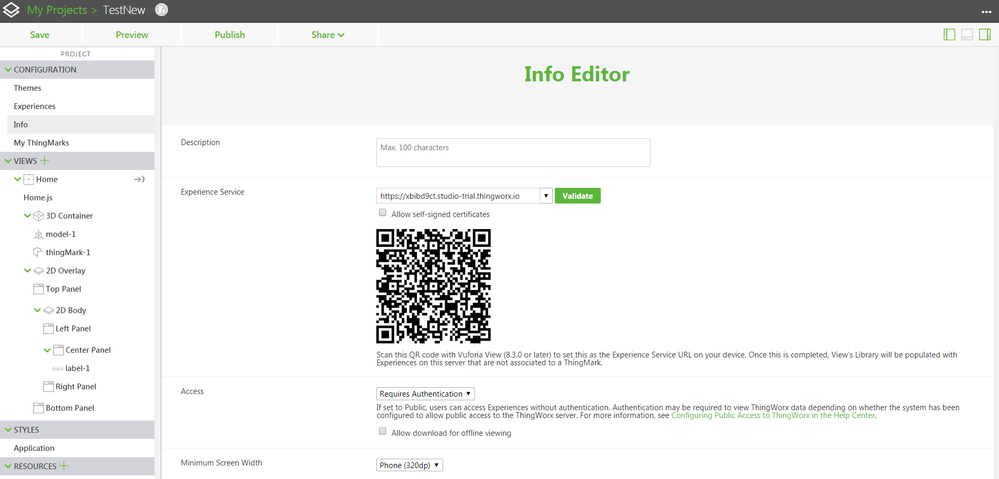Toggle the right pane layout icon
This screenshot has height=479, width=999.
[985, 34]
